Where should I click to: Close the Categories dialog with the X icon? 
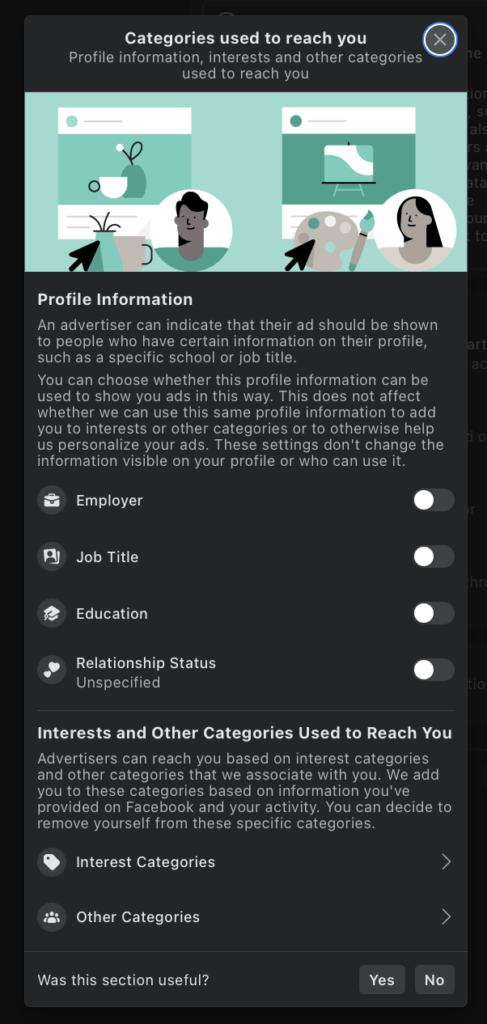click(440, 40)
